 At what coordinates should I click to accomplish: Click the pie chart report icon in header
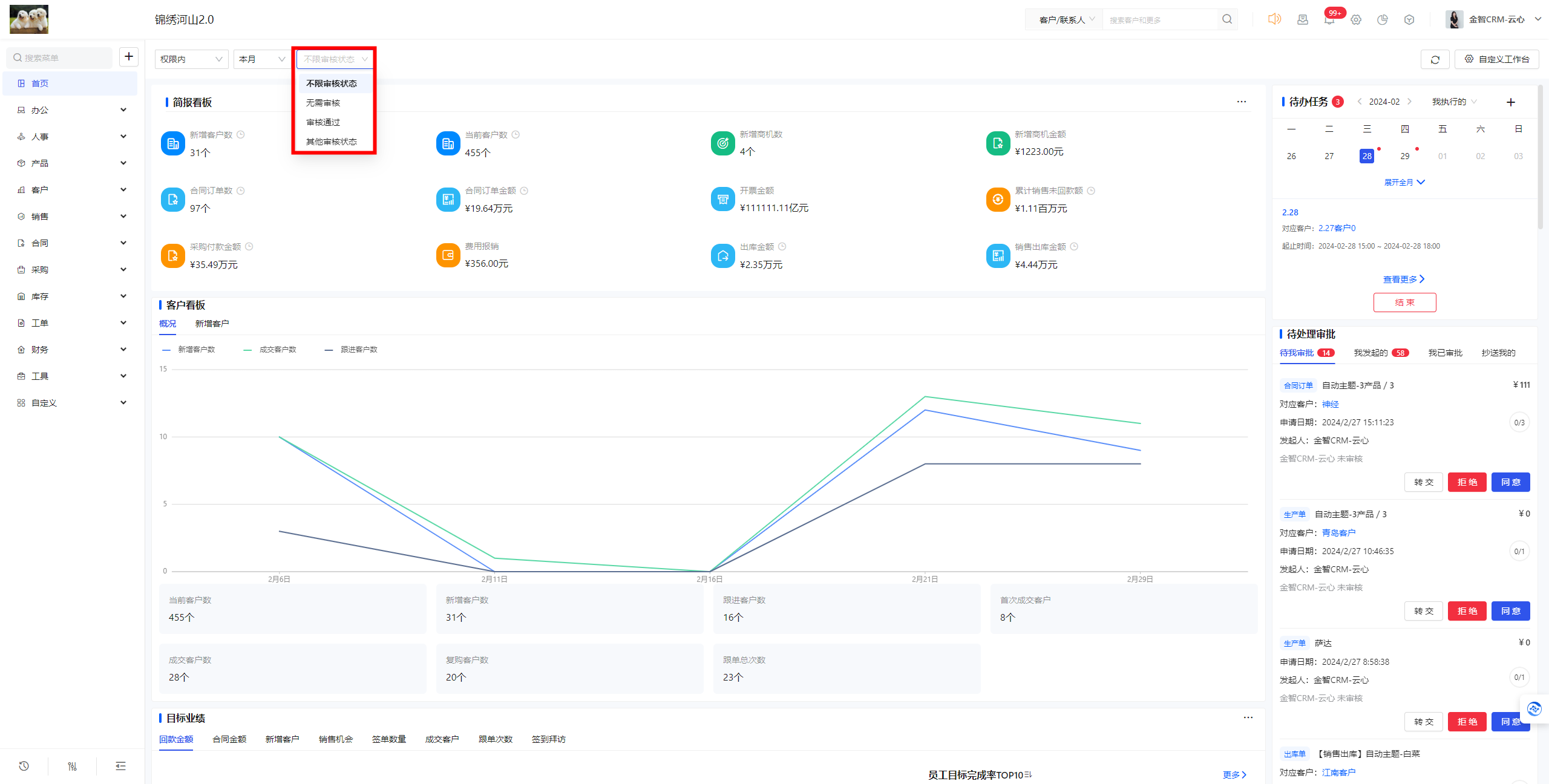[x=1383, y=19]
